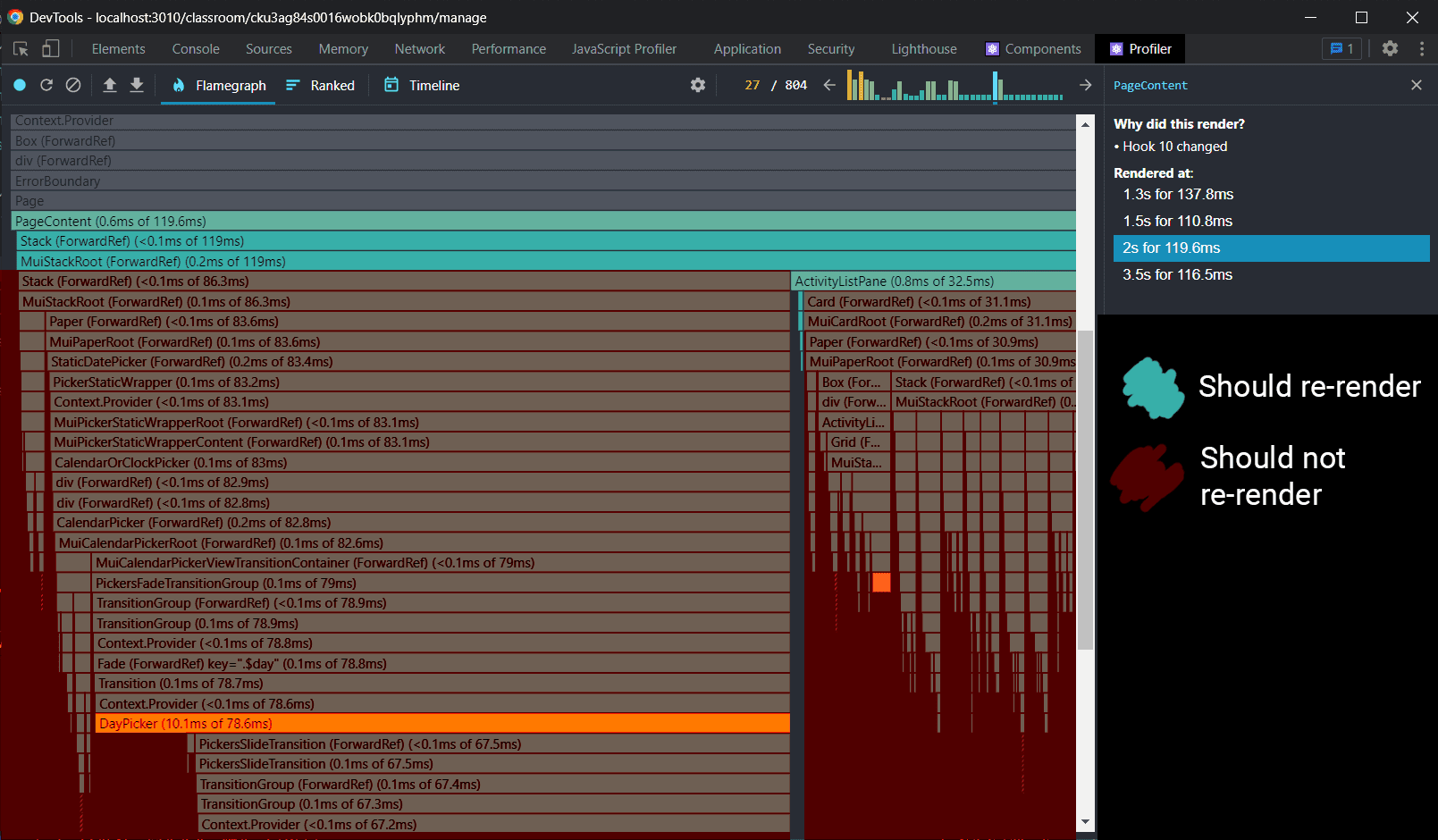Open the DevTools three-dot menu

pyautogui.click(x=1421, y=49)
